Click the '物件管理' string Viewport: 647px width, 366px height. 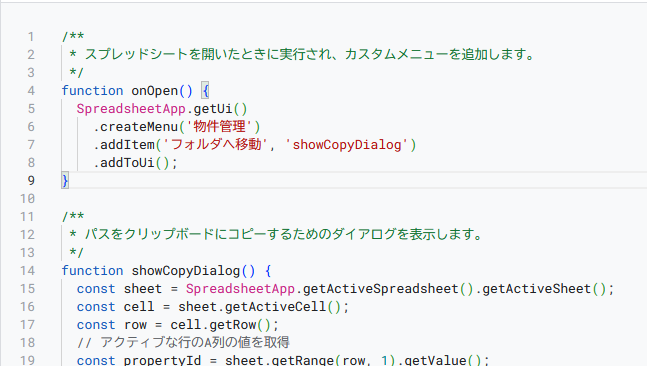point(220,127)
